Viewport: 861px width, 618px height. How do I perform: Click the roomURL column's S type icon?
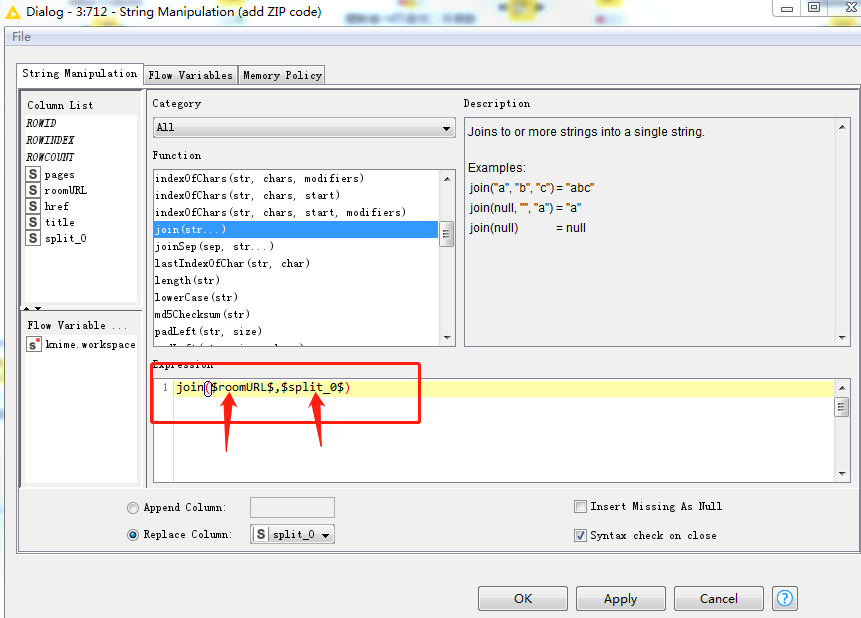(33, 190)
